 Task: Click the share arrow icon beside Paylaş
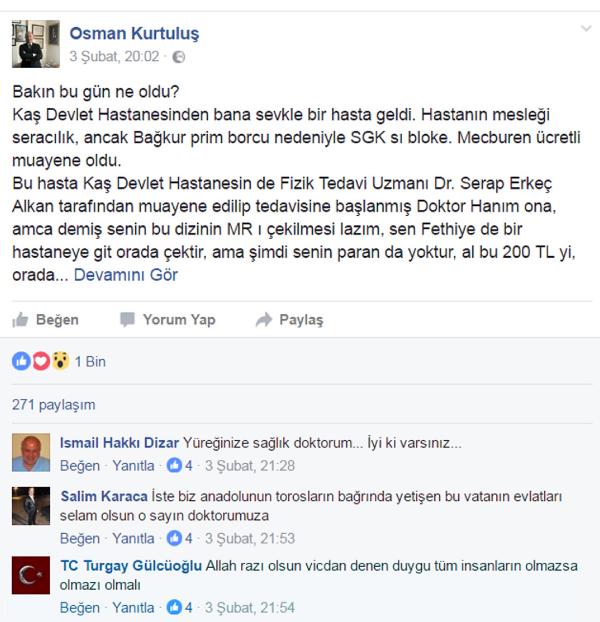264,319
